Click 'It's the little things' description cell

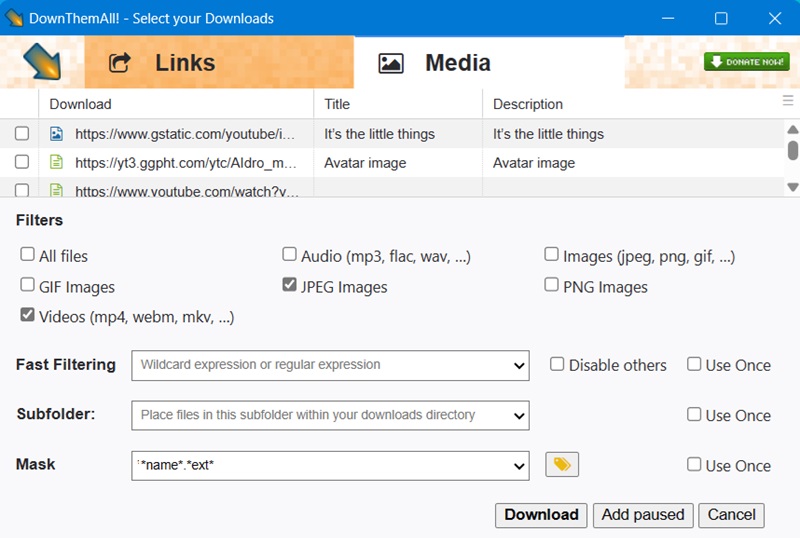(x=548, y=134)
